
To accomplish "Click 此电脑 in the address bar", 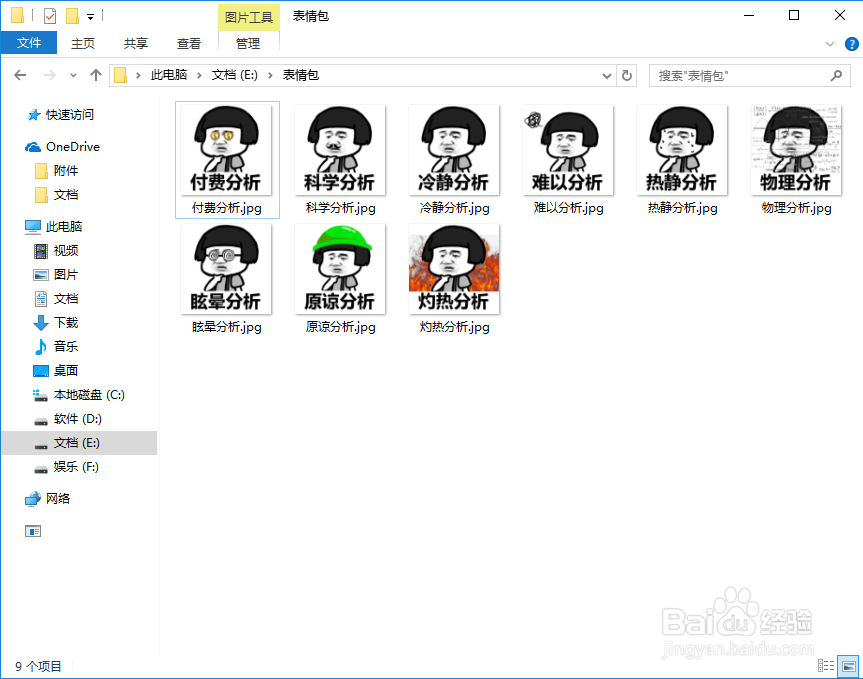I will point(169,75).
